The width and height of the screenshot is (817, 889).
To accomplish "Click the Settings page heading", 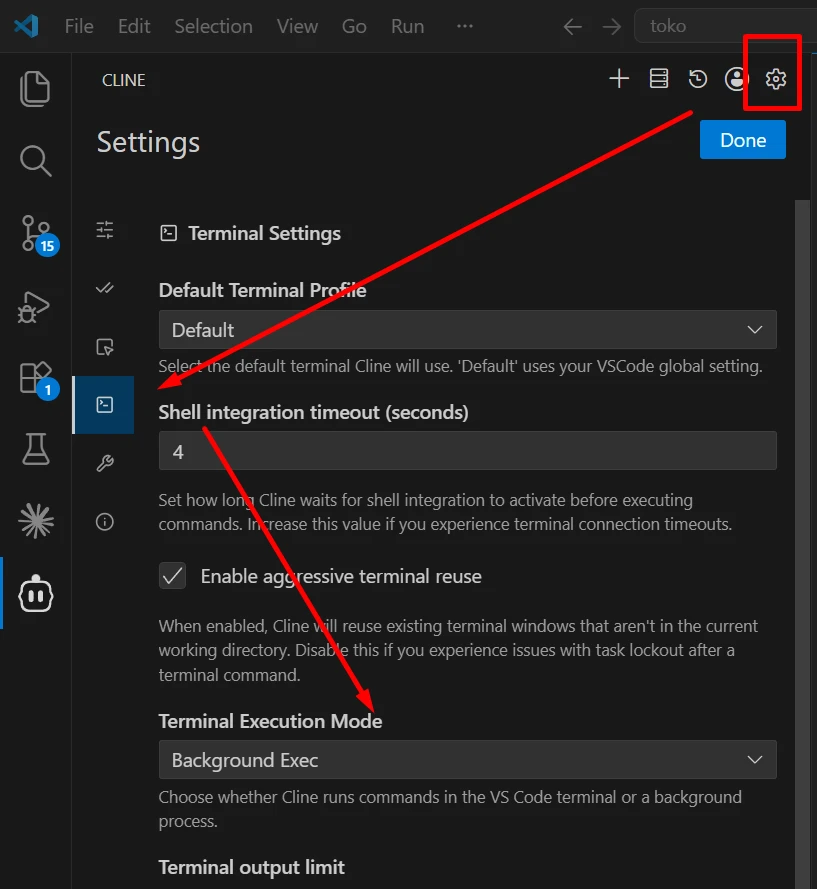I will (148, 142).
